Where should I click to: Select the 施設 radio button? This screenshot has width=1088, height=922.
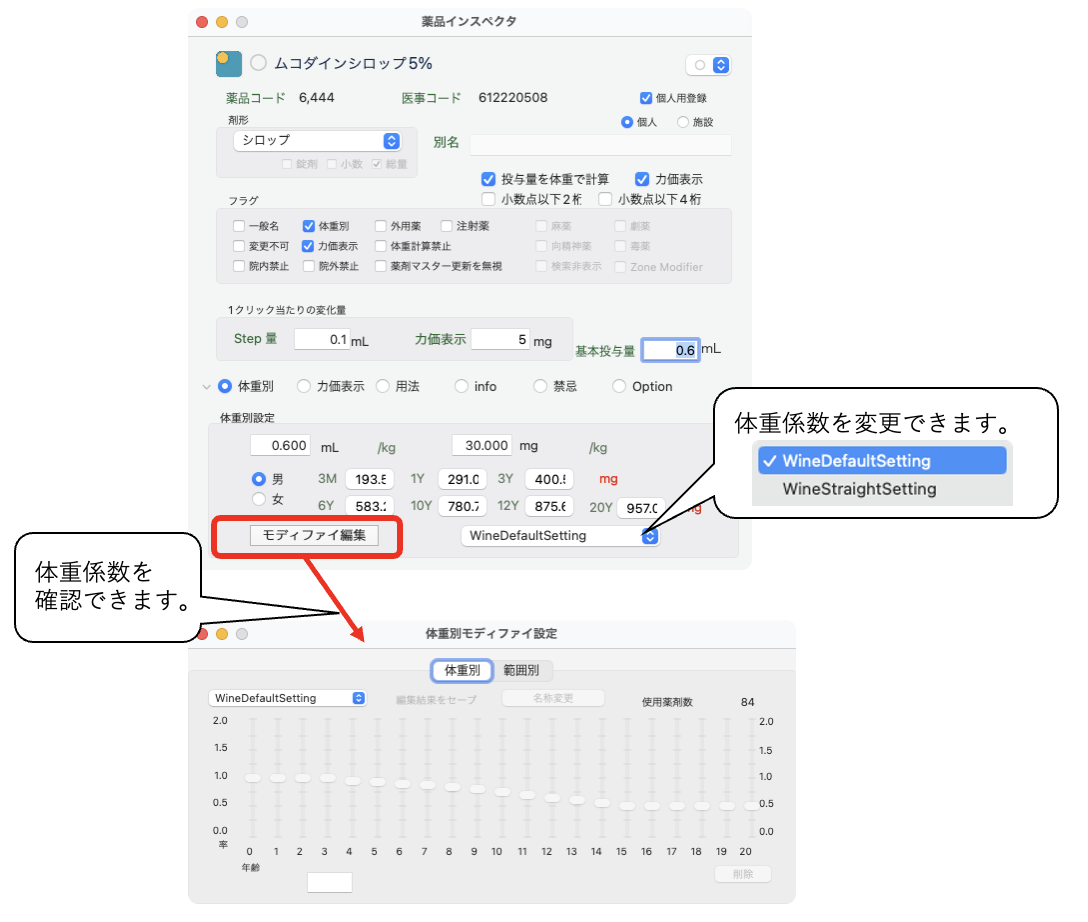point(683,122)
